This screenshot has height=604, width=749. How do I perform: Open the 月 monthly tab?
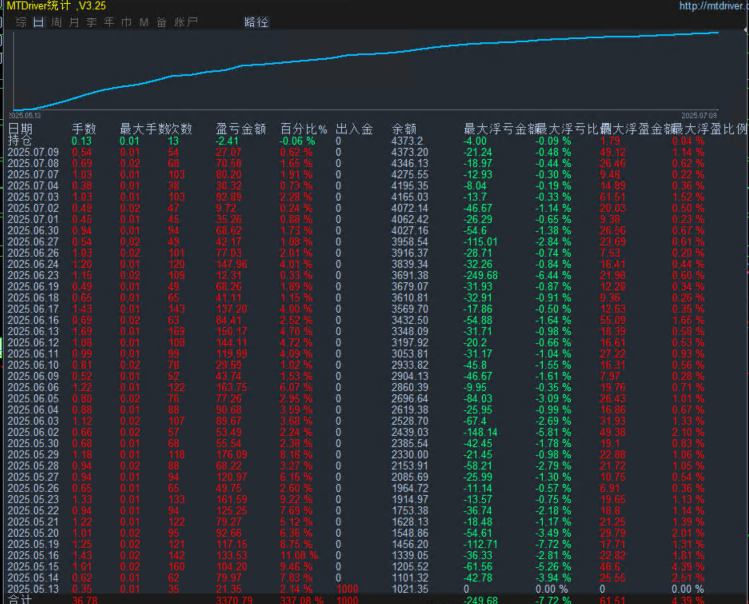coord(74,22)
